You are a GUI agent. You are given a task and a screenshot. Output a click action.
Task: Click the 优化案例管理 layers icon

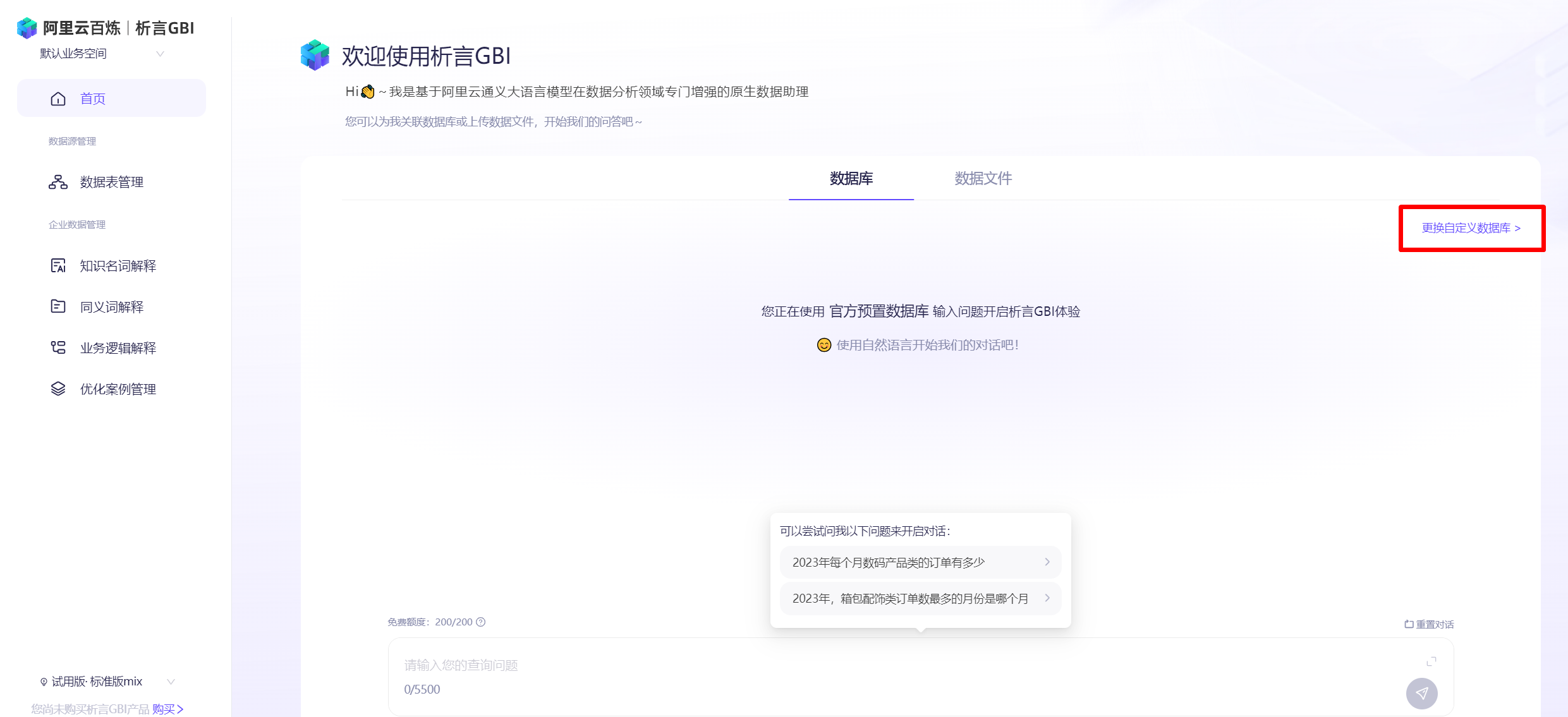click(58, 389)
